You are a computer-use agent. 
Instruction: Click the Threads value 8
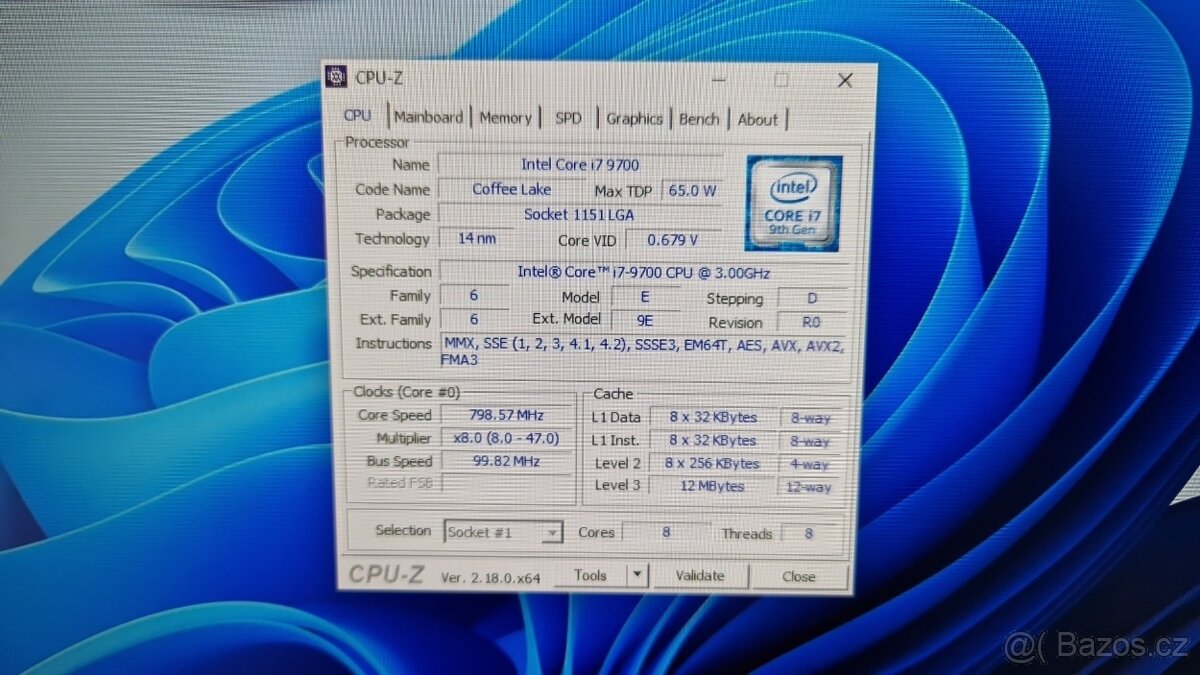809,534
